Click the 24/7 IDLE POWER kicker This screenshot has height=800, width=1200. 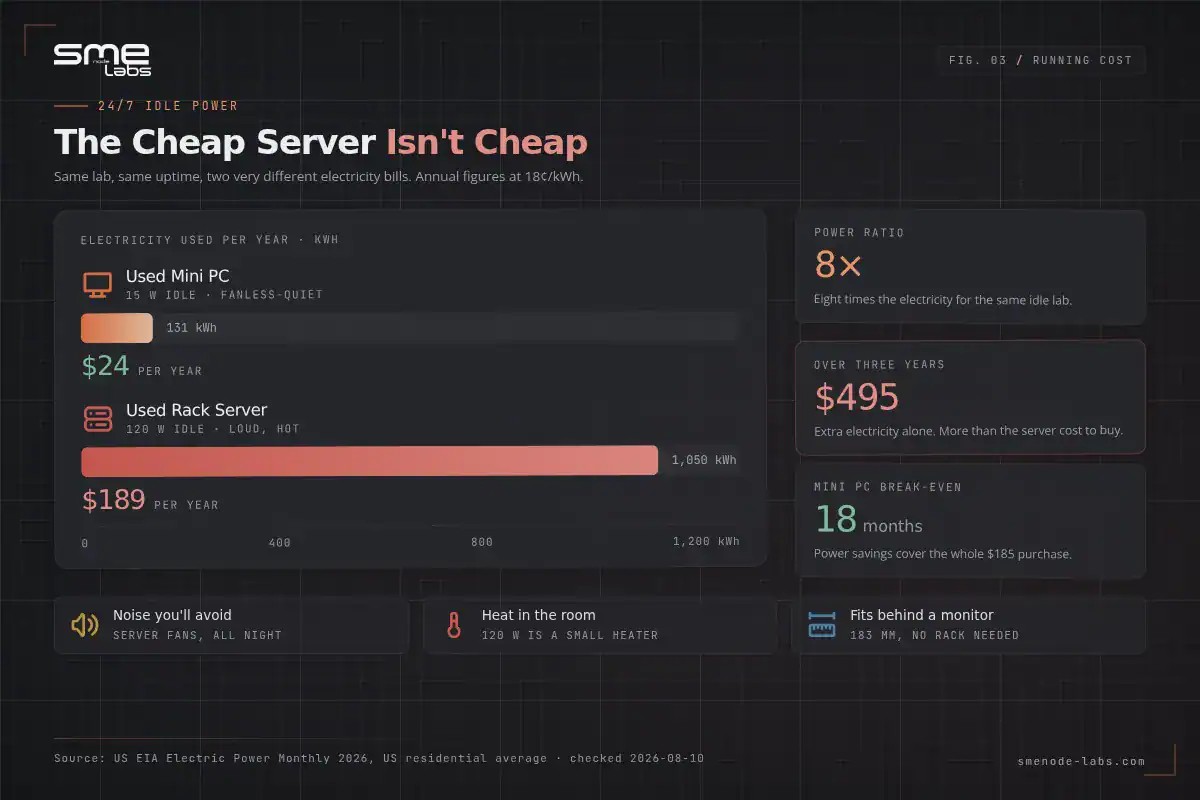(x=168, y=106)
